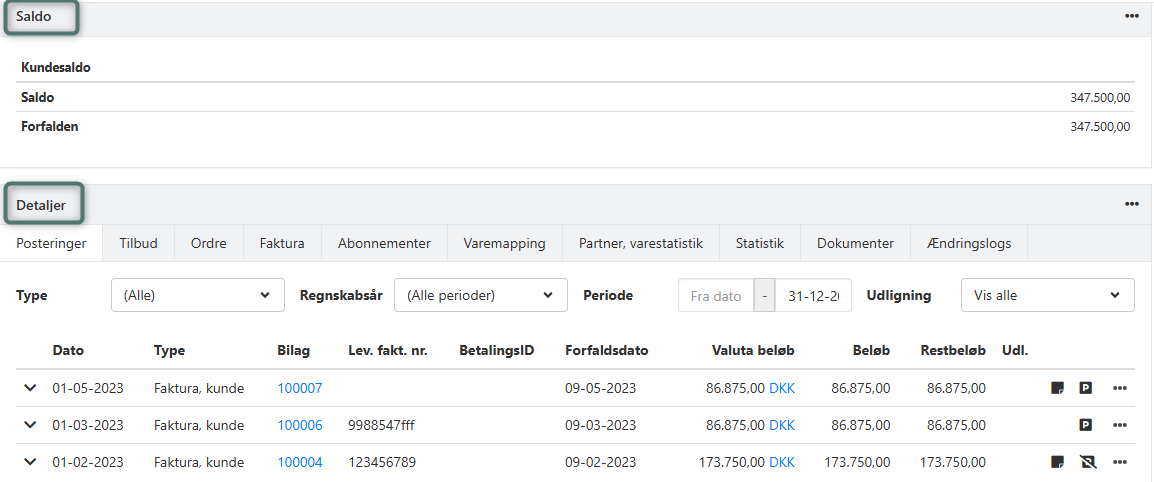Click the Udl. column header

point(1015,351)
